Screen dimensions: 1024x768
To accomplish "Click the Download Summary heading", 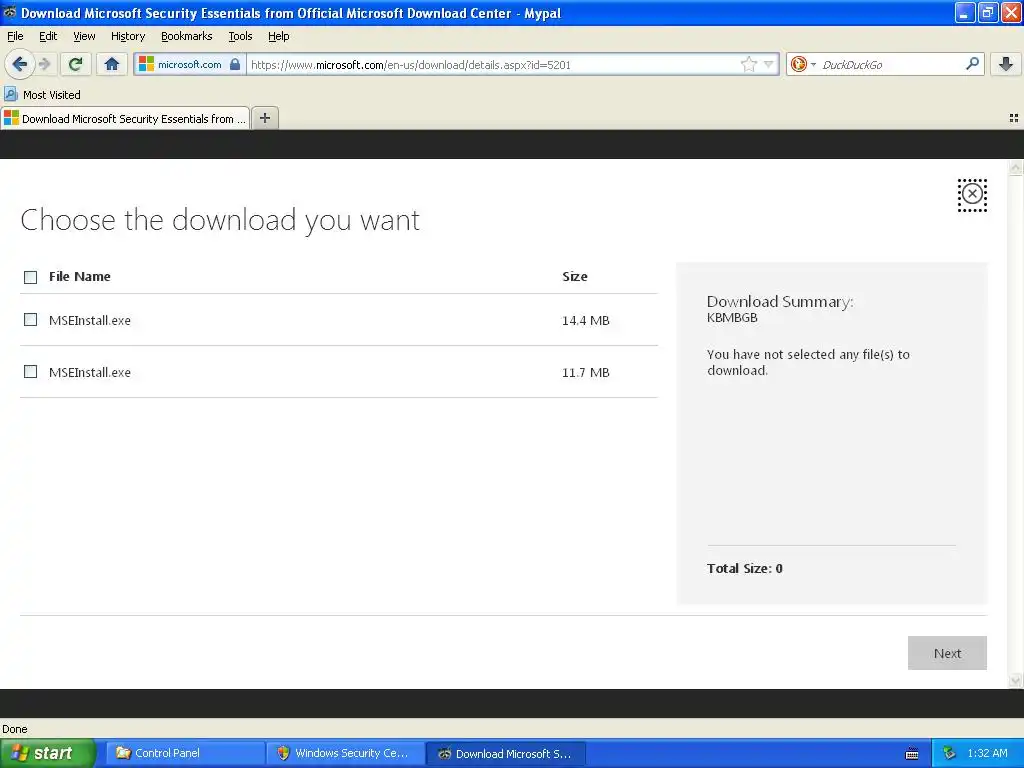I will (780, 302).
